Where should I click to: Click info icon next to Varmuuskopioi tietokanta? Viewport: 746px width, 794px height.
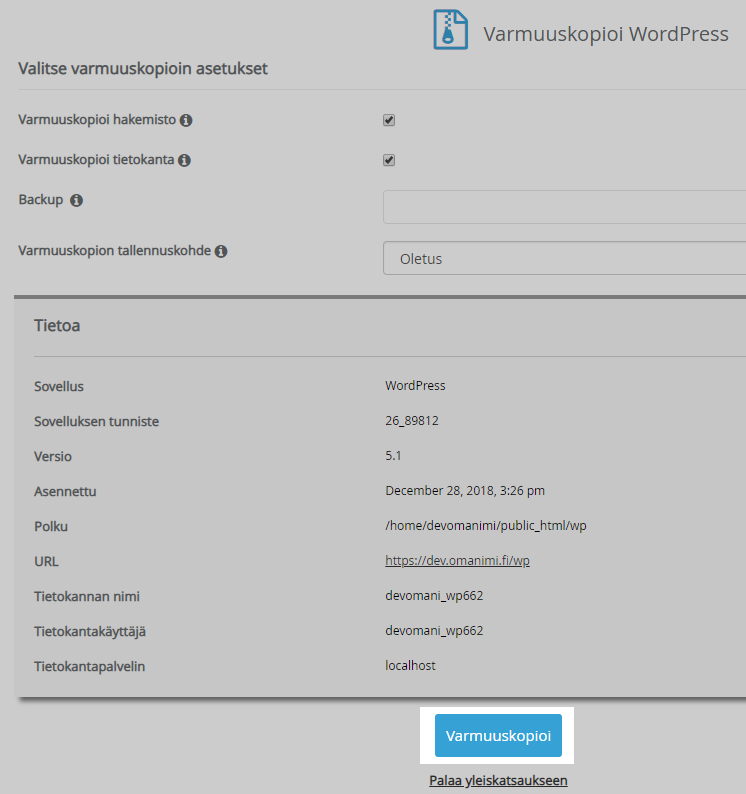[x=184, y=160]
